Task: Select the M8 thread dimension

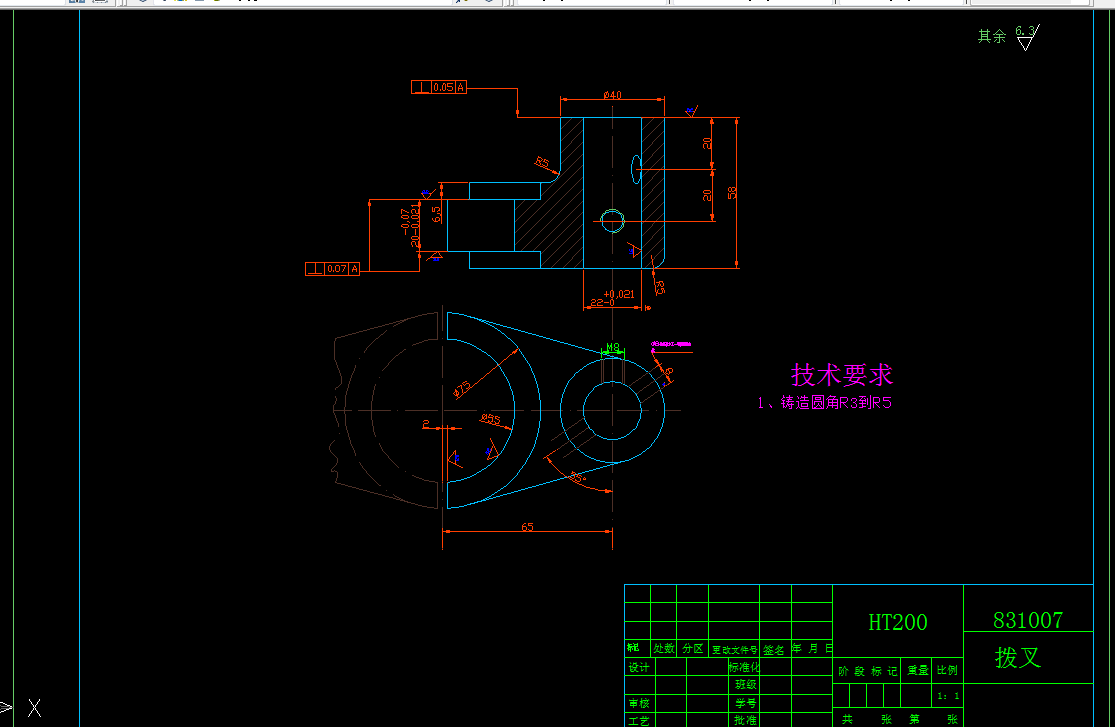Action: click(x=612, y=348)
